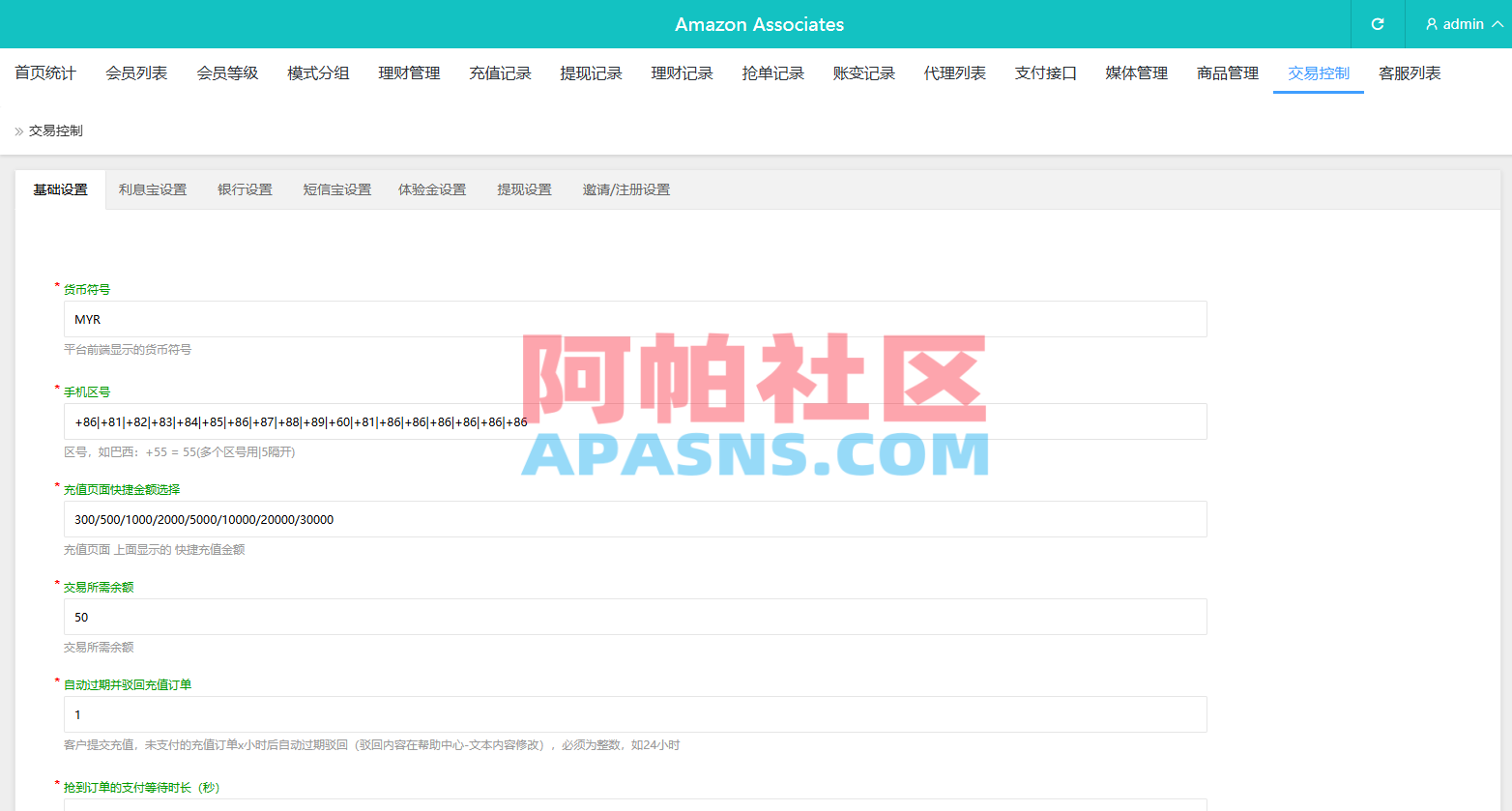Click the 自动过期并驳回充值订单 input field
The width and height of the screenshot is (1512, 811).
635,714
